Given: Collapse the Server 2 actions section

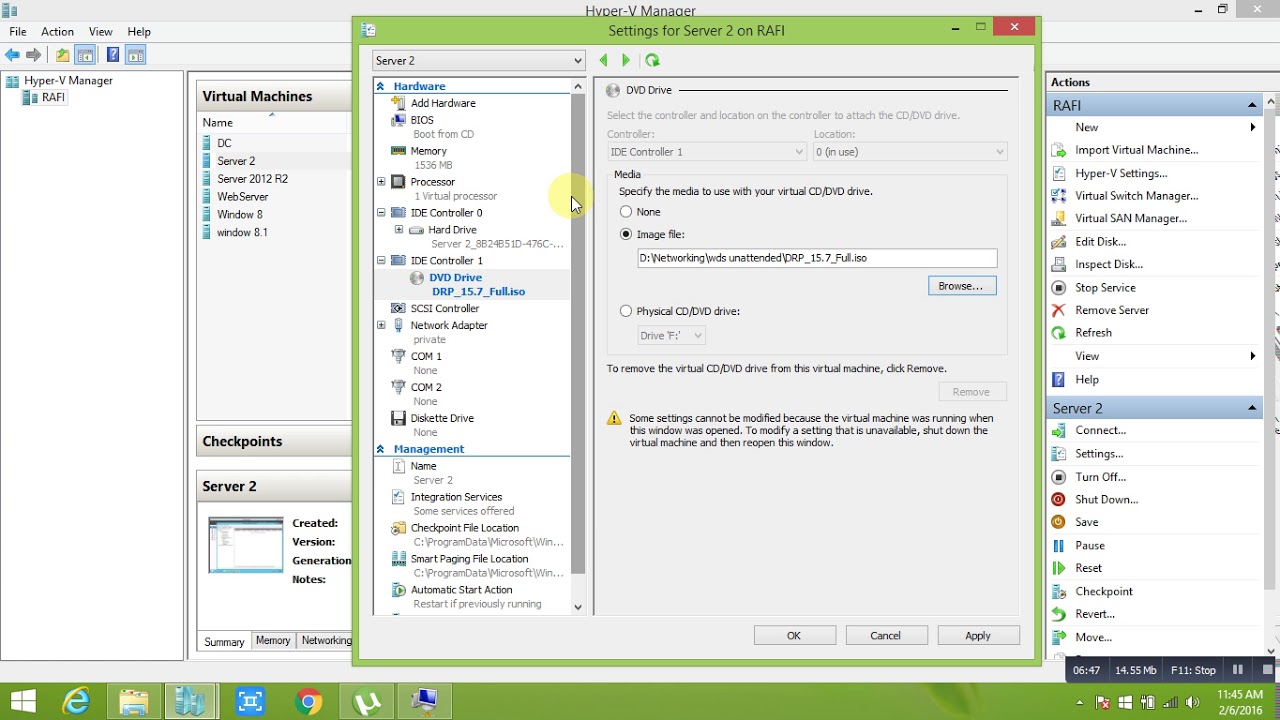Looking at the screenshot, I should (x=1251, y=408).
